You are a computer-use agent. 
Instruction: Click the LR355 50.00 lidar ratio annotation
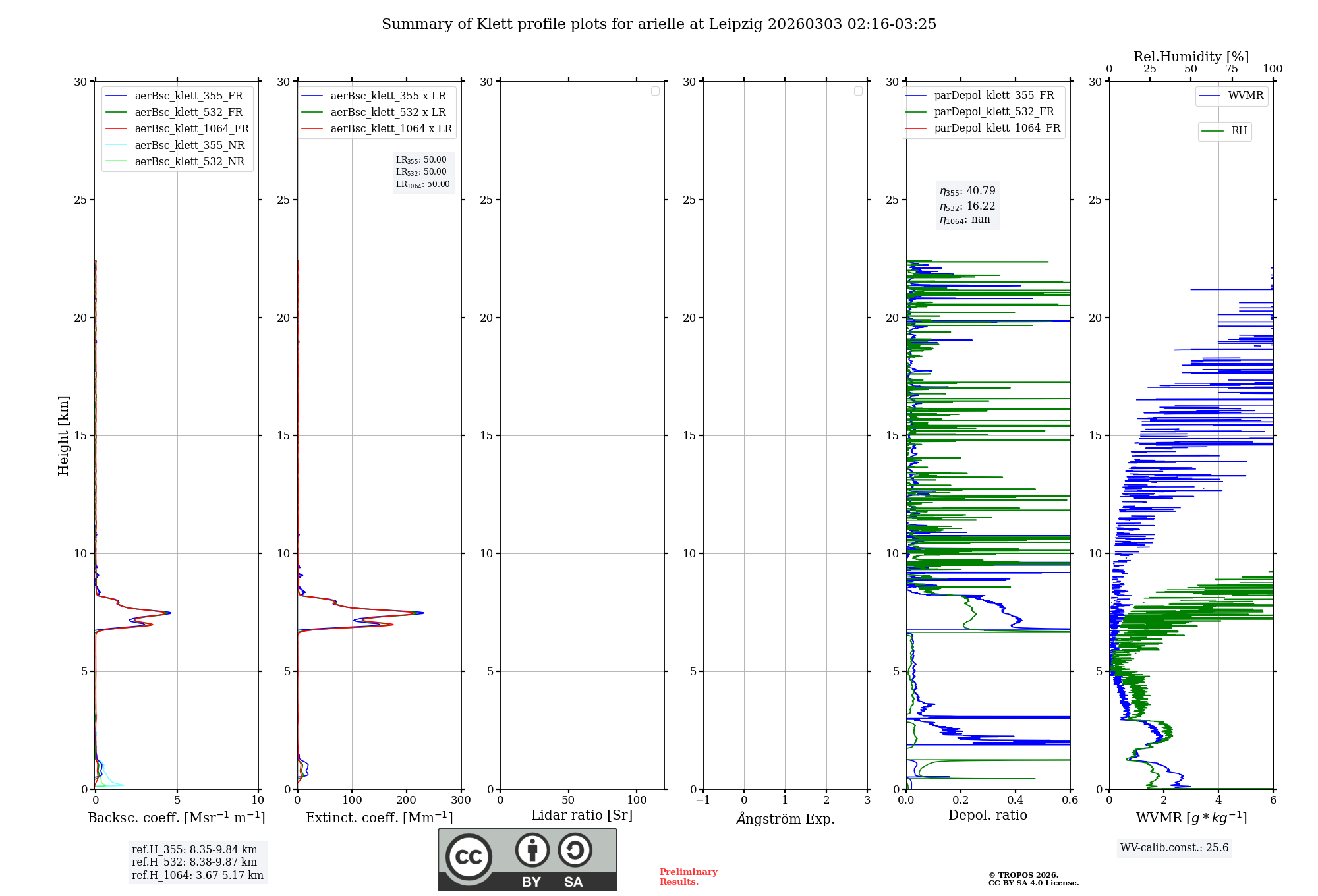[x=421, y=160]
